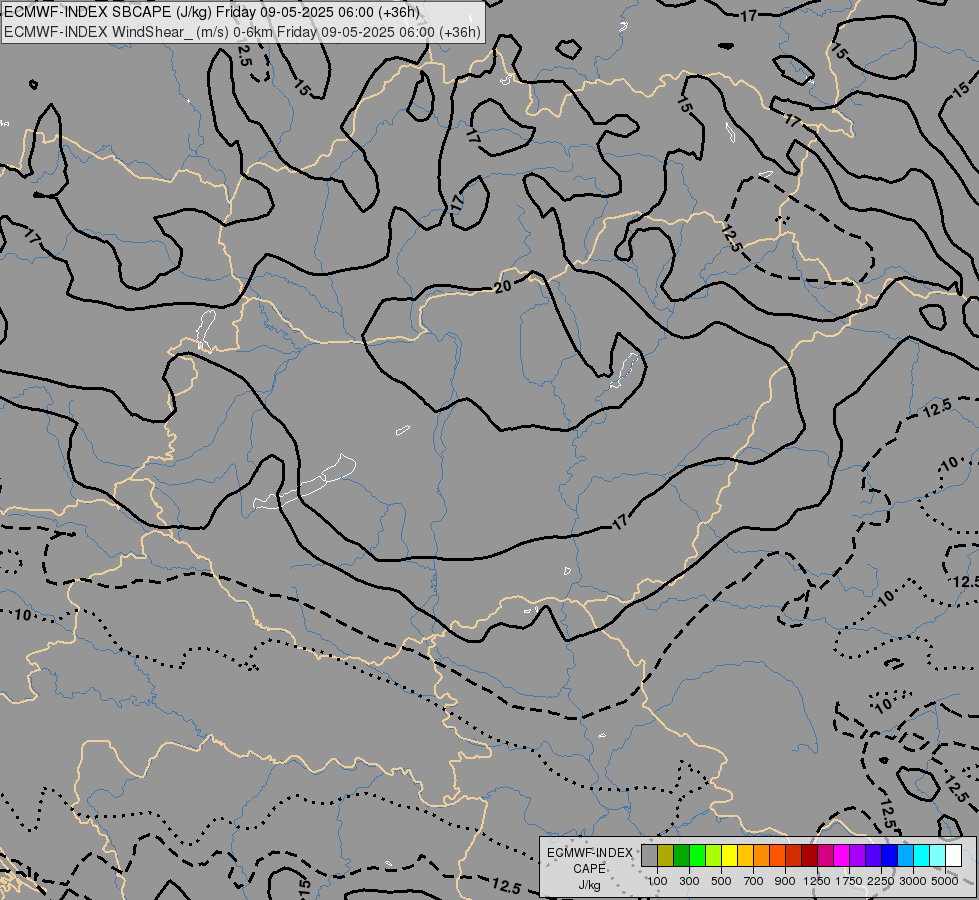
Task: Select the violet swatch left of 2250
Action: pos(873,856)
